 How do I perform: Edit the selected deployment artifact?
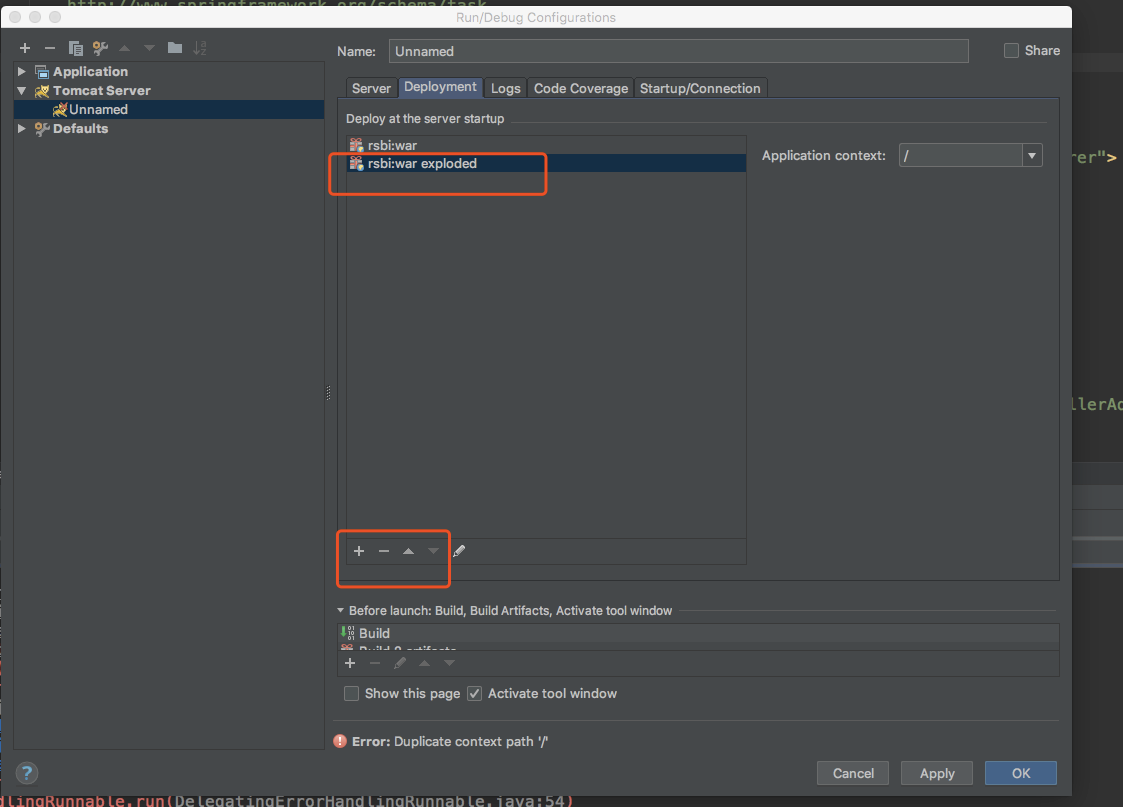tap(459, 550)
